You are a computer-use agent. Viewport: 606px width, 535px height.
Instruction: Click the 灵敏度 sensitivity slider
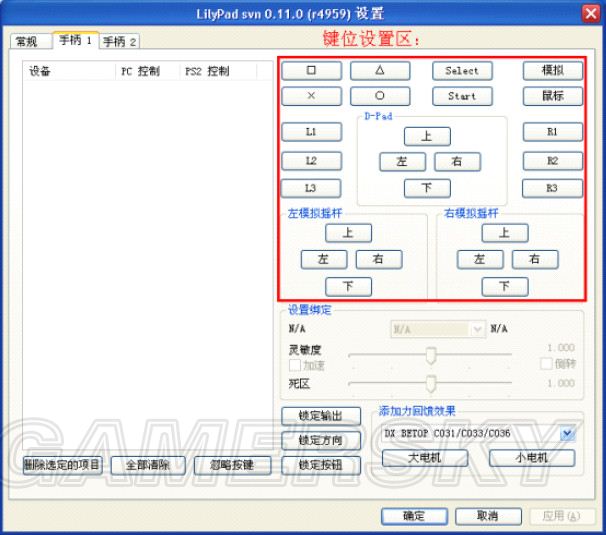[430, 354]
